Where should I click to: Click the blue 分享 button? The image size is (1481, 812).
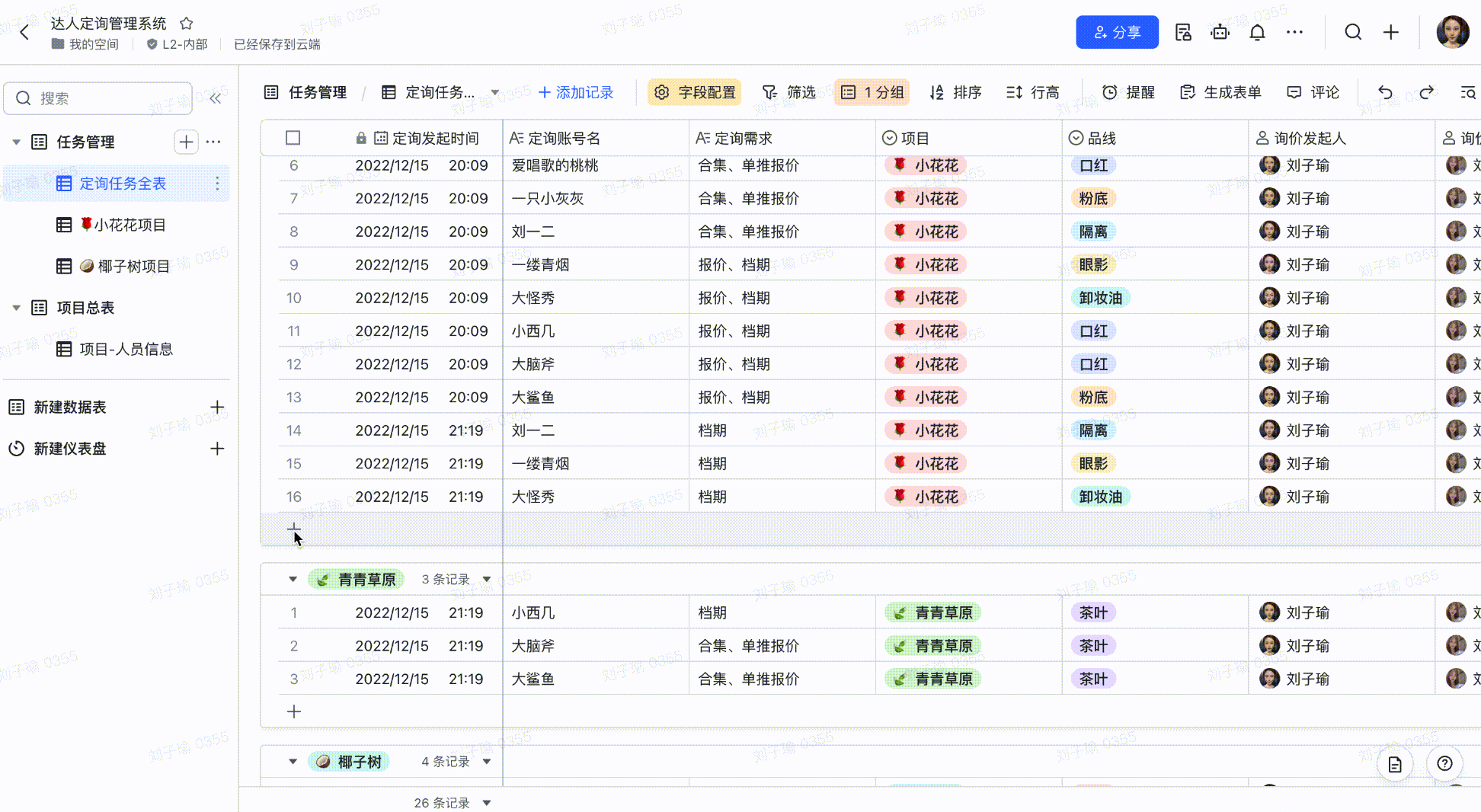click(1117, 32)
